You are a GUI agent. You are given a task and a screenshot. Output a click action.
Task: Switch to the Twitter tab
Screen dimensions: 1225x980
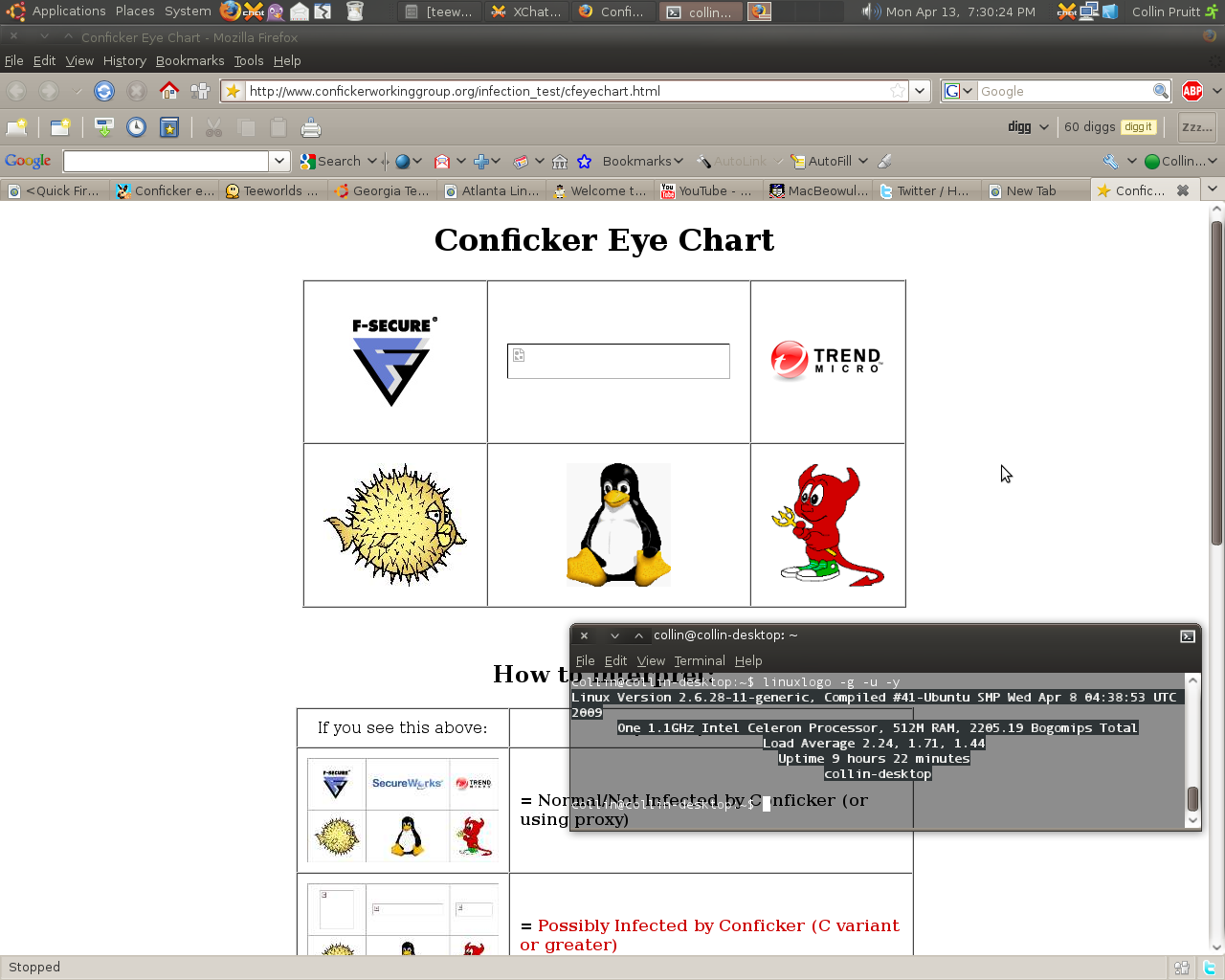[x=927, y=190]
